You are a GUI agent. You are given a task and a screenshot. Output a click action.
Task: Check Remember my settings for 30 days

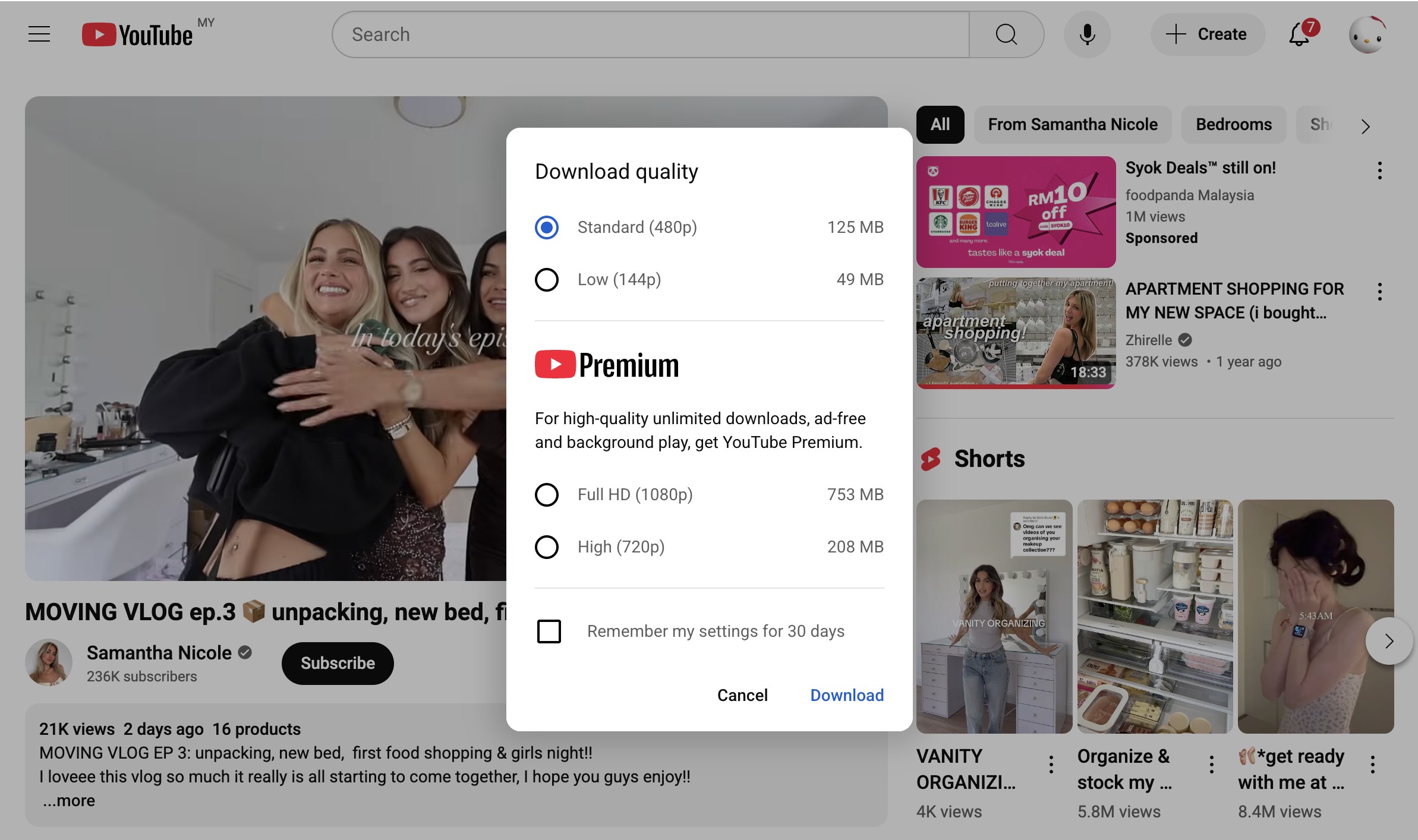[x=549, y=631]
